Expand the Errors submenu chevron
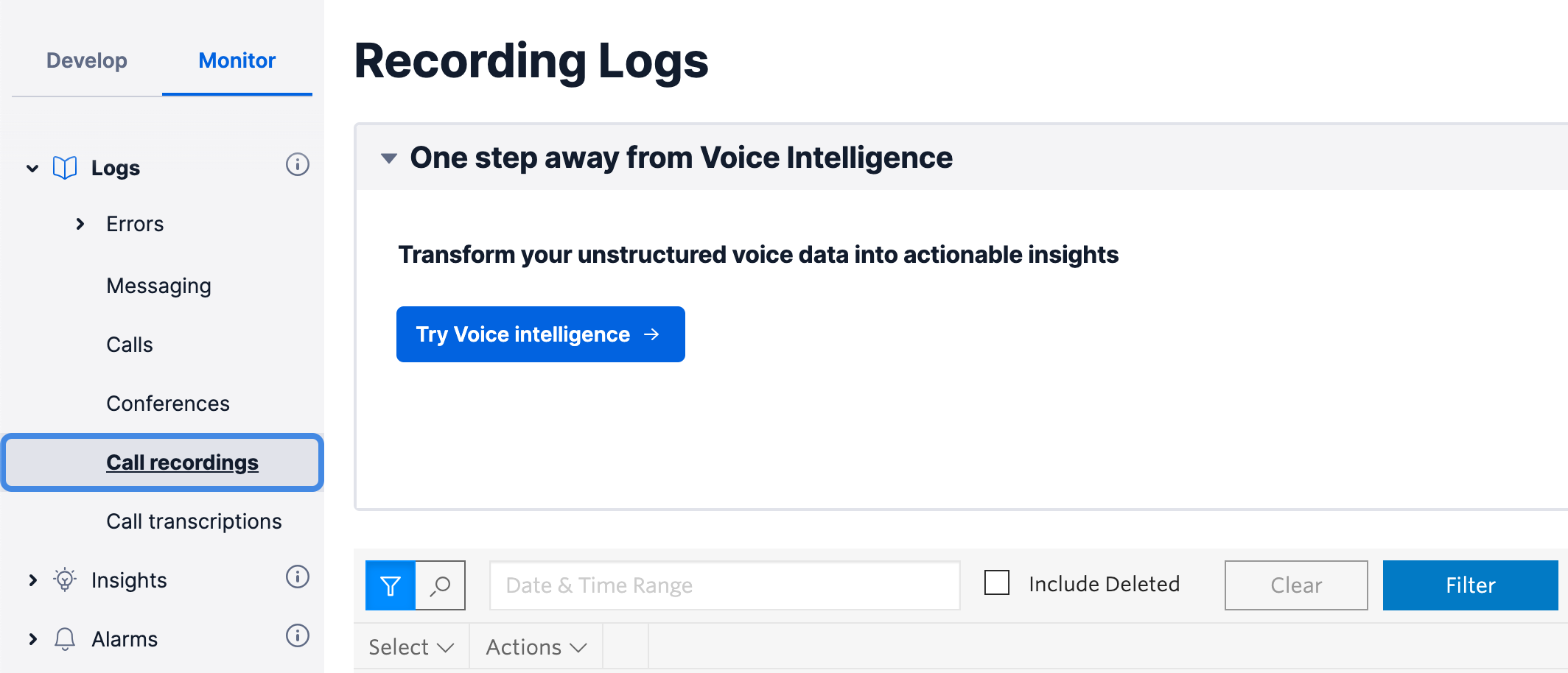The height and width of the screenshot is (673, 1568). 80,224
